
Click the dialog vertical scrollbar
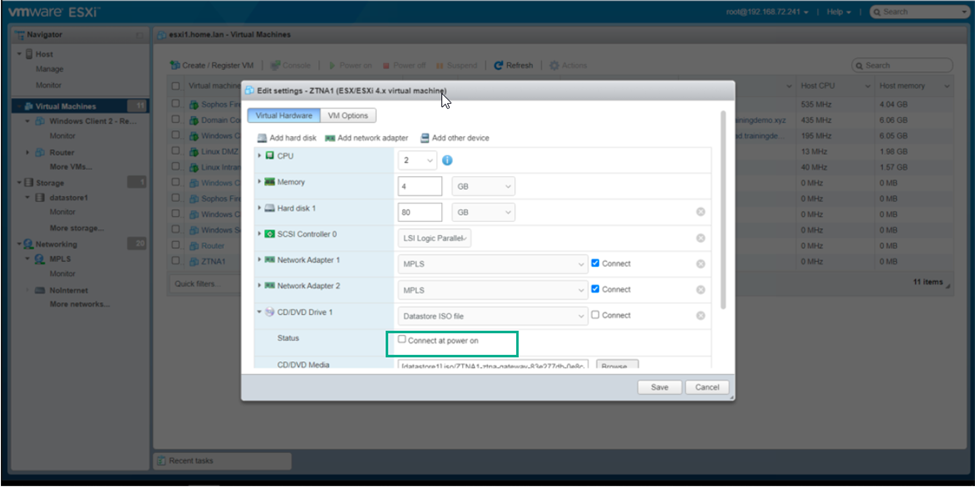click(x=723, y=210)
